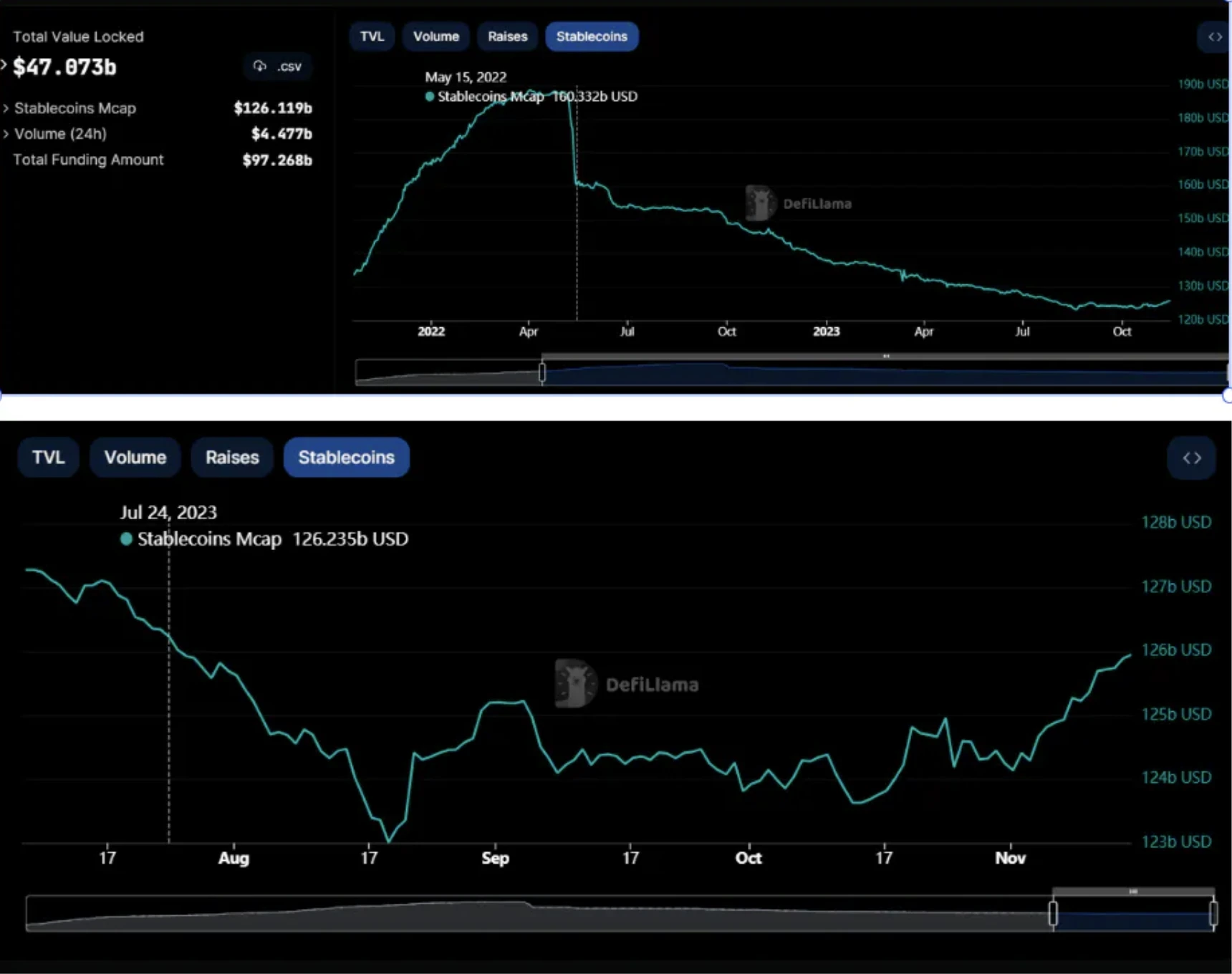Select the TVL tab in bottom chart

[x=48, y=458]
